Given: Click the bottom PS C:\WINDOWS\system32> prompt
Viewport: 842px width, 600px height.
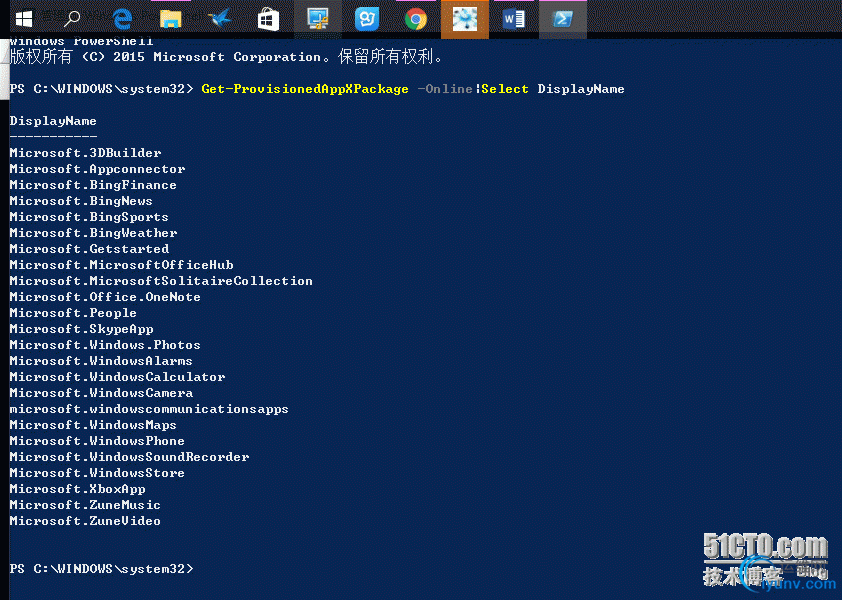Looking at the screenshot, I should 101,569.
